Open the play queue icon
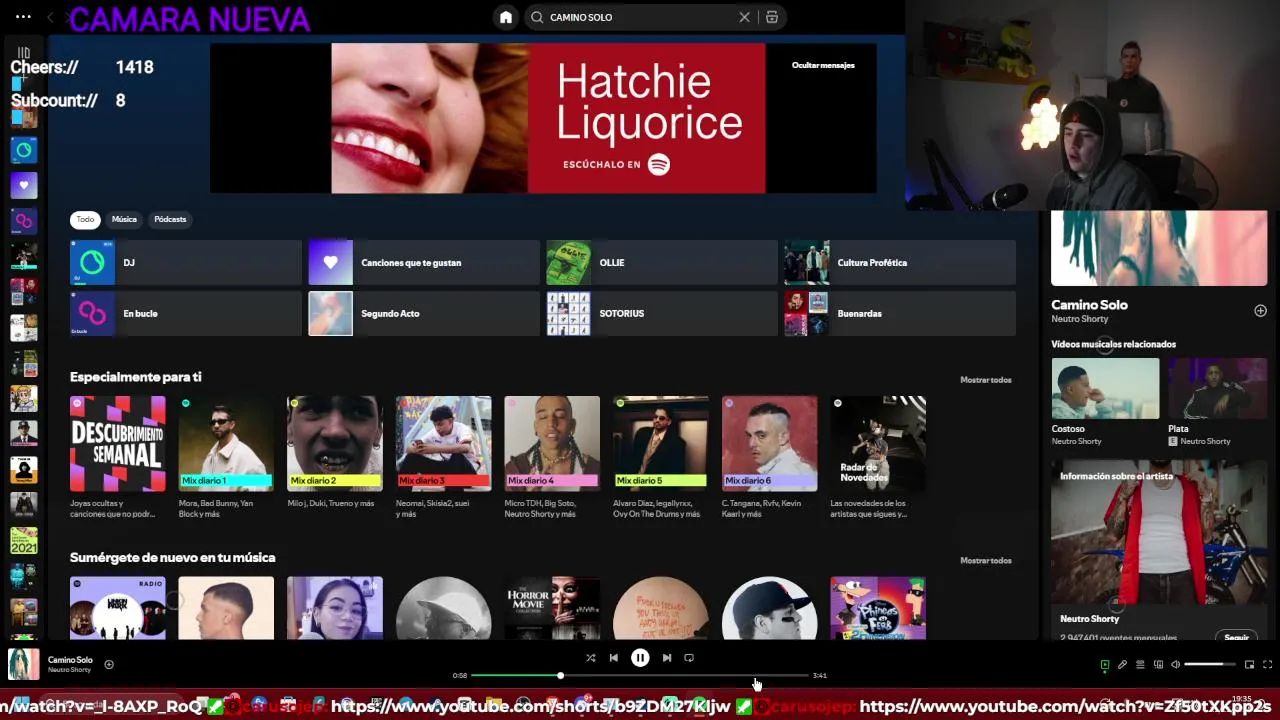 coord(1140,664)
